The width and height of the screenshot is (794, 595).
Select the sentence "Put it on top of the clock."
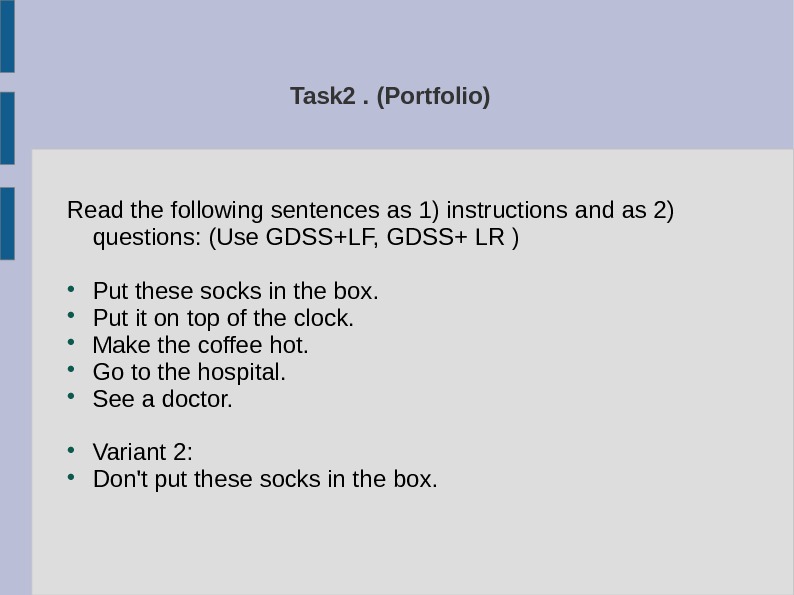click(223, 319)
